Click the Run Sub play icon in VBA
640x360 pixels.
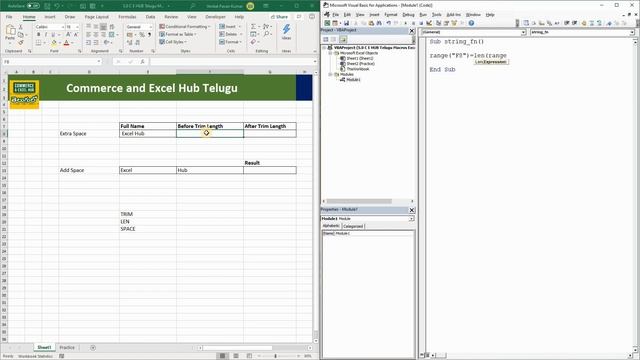405,23
